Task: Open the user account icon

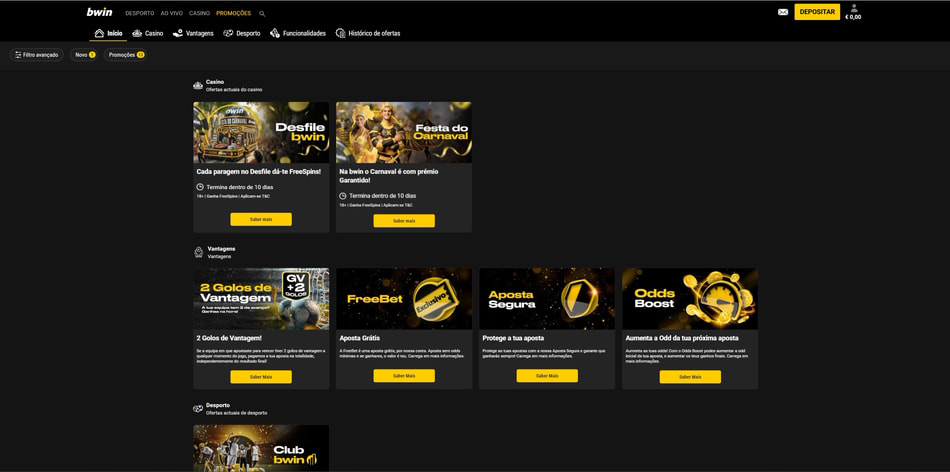Action: coord(854,8)
